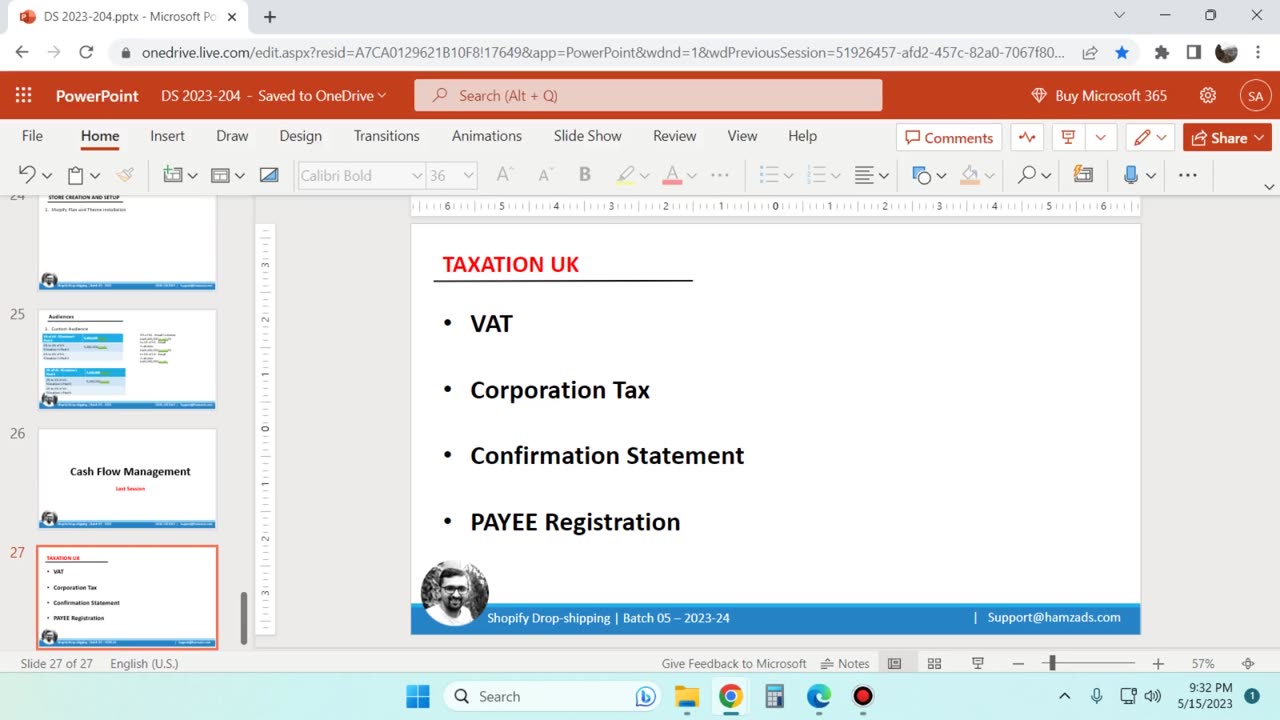The width and height of the screenshot is (1280, 720).
Task: Switch to the Insert tab
Action: click(167, 136)
